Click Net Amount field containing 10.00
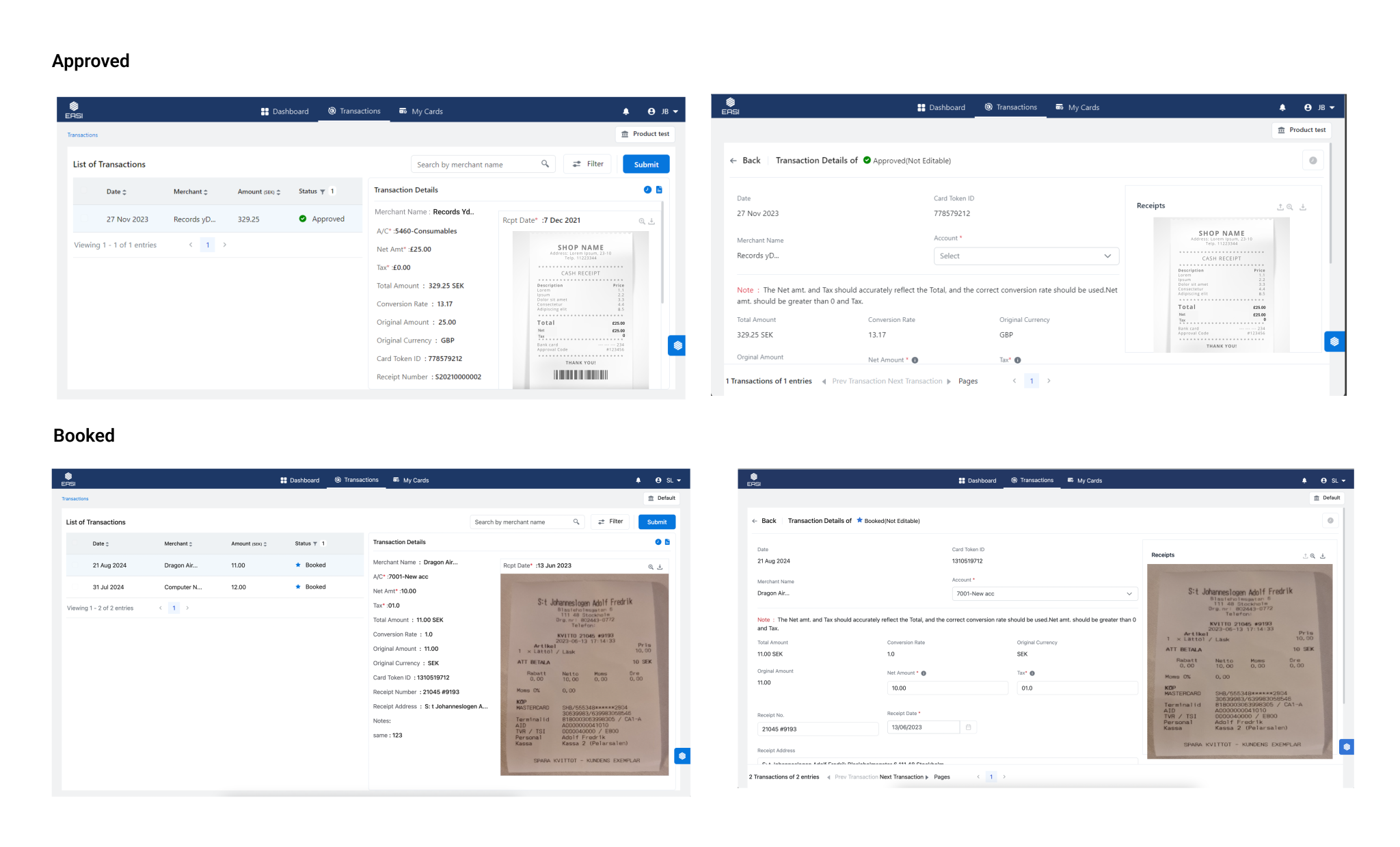 (946, 688)
